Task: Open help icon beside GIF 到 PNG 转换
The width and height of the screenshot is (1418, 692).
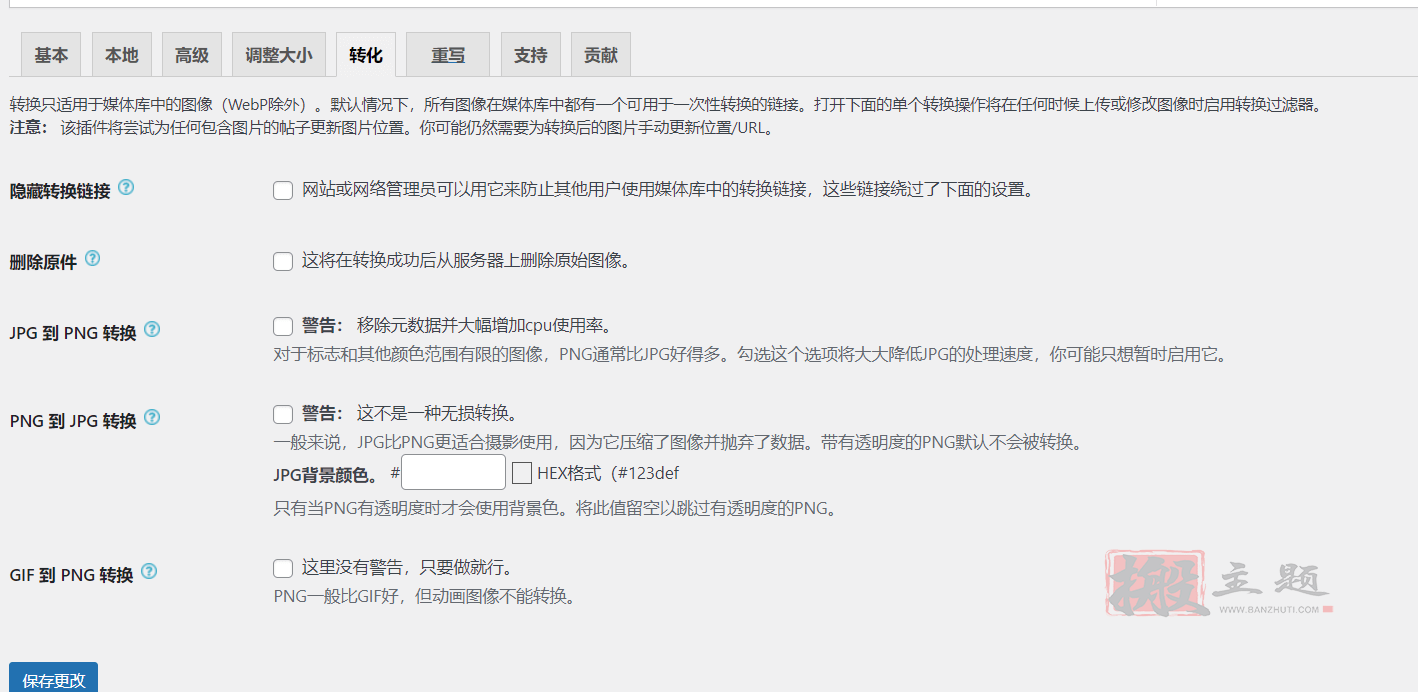Action: pyautogui.click(x=149, y=571)
